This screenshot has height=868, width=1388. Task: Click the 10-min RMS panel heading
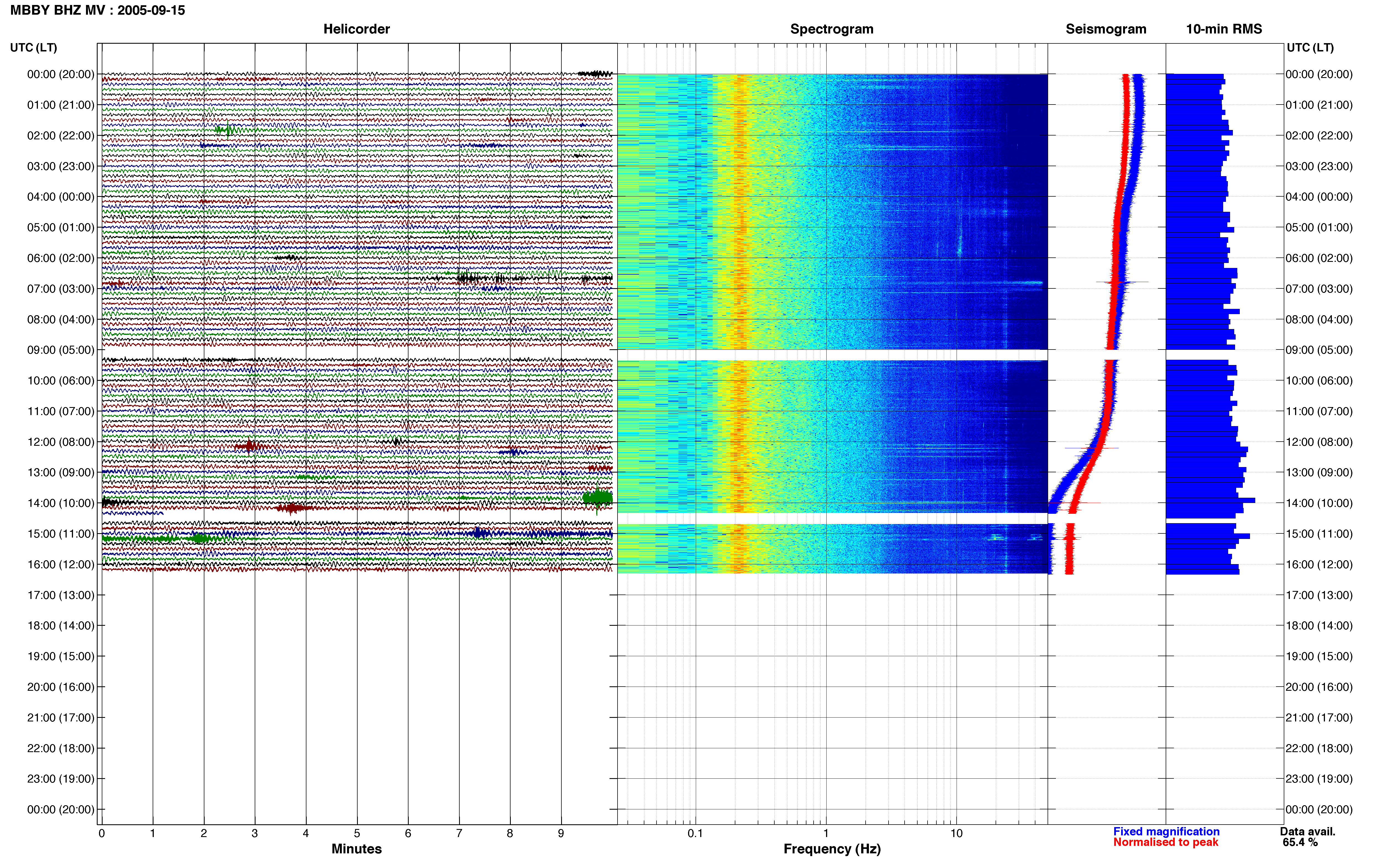coord(1224,29)
